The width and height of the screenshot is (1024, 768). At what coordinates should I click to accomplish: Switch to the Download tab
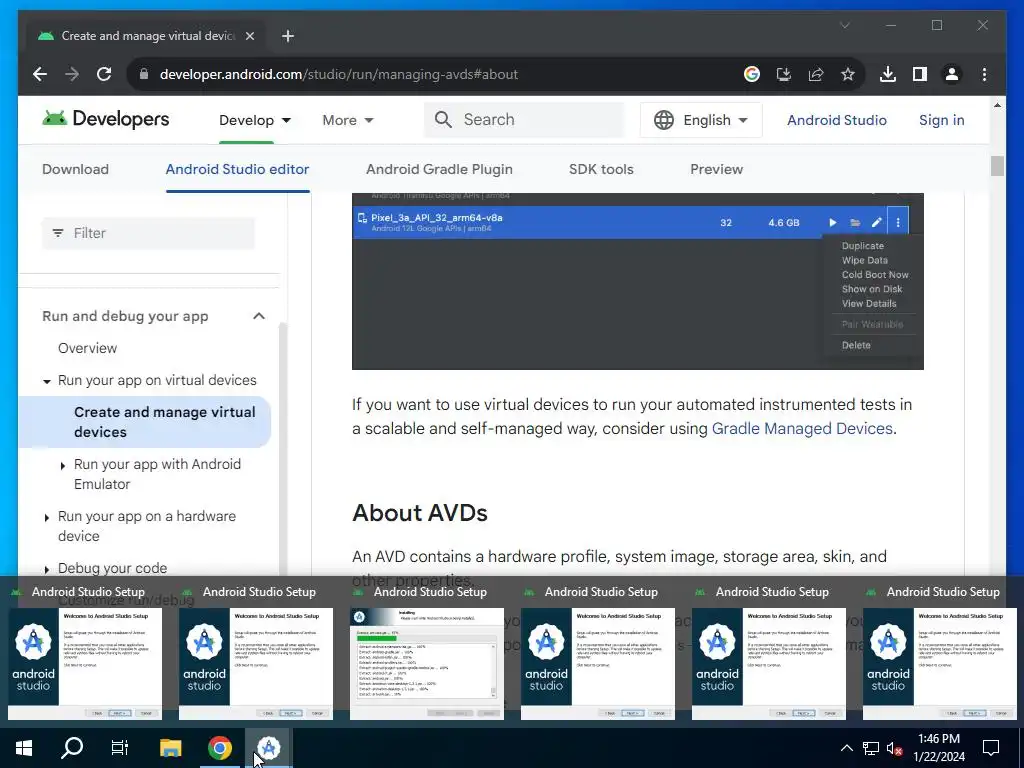75,169
